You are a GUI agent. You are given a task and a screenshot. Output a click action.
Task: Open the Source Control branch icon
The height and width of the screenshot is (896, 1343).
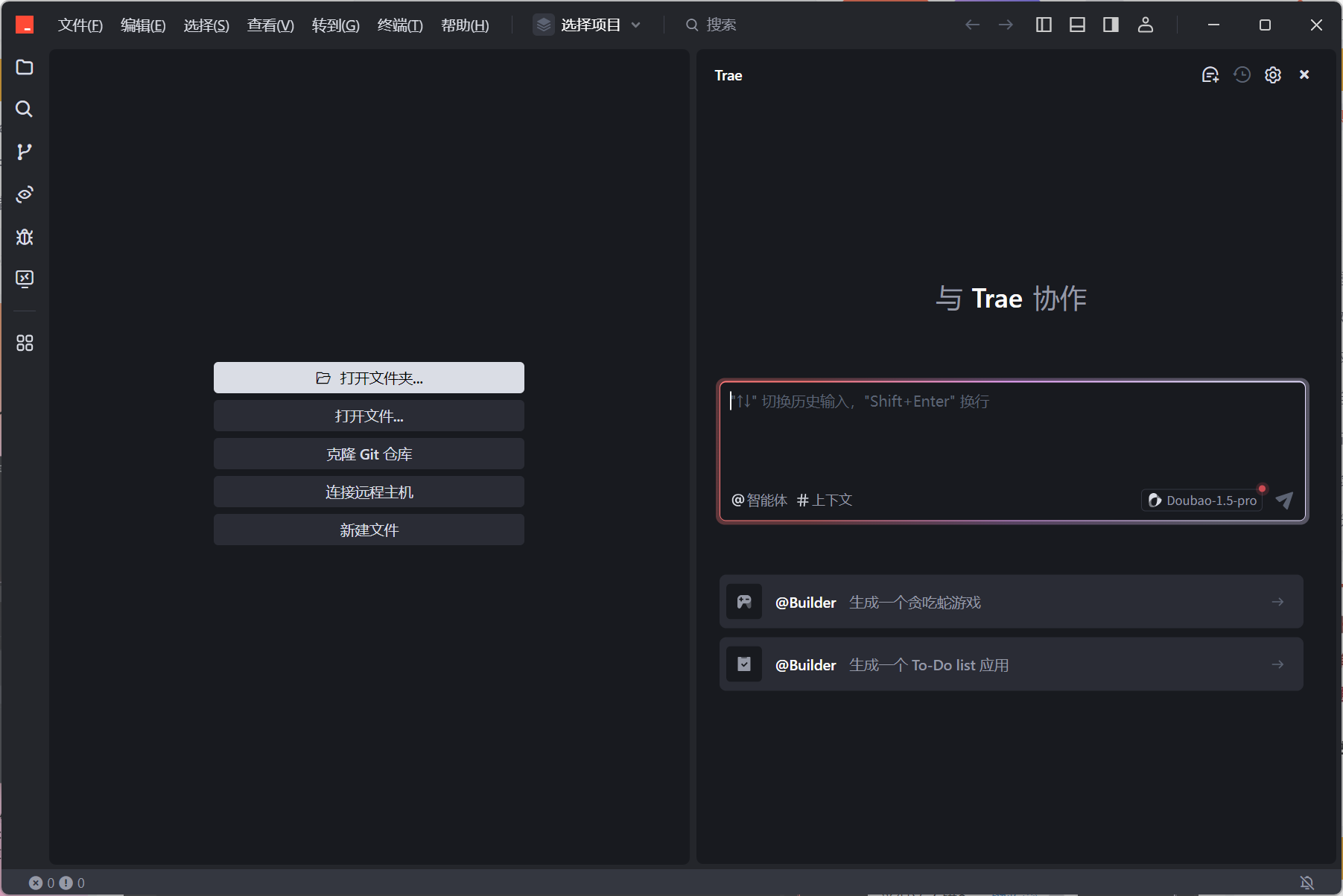click(x=25, y=152)
